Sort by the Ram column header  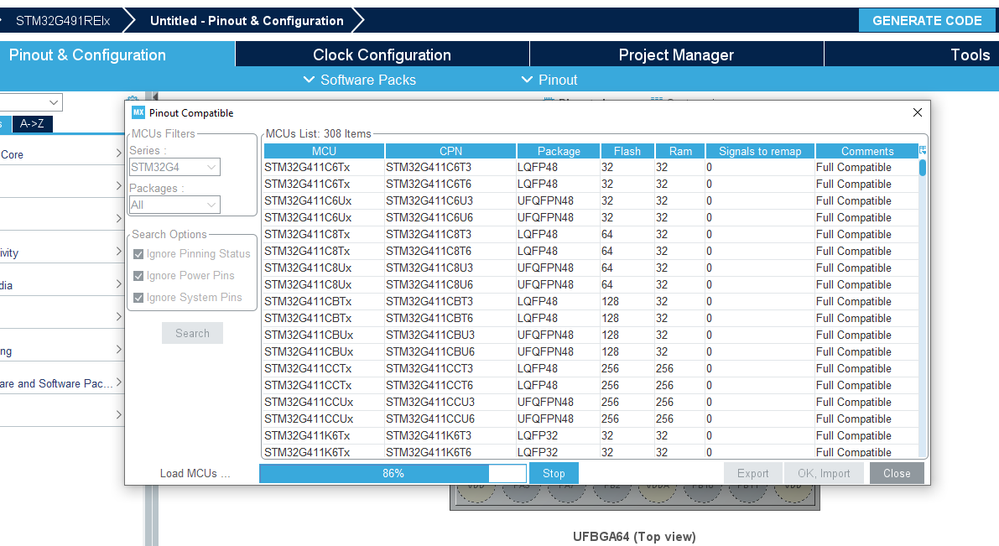[x=680, y=151]
